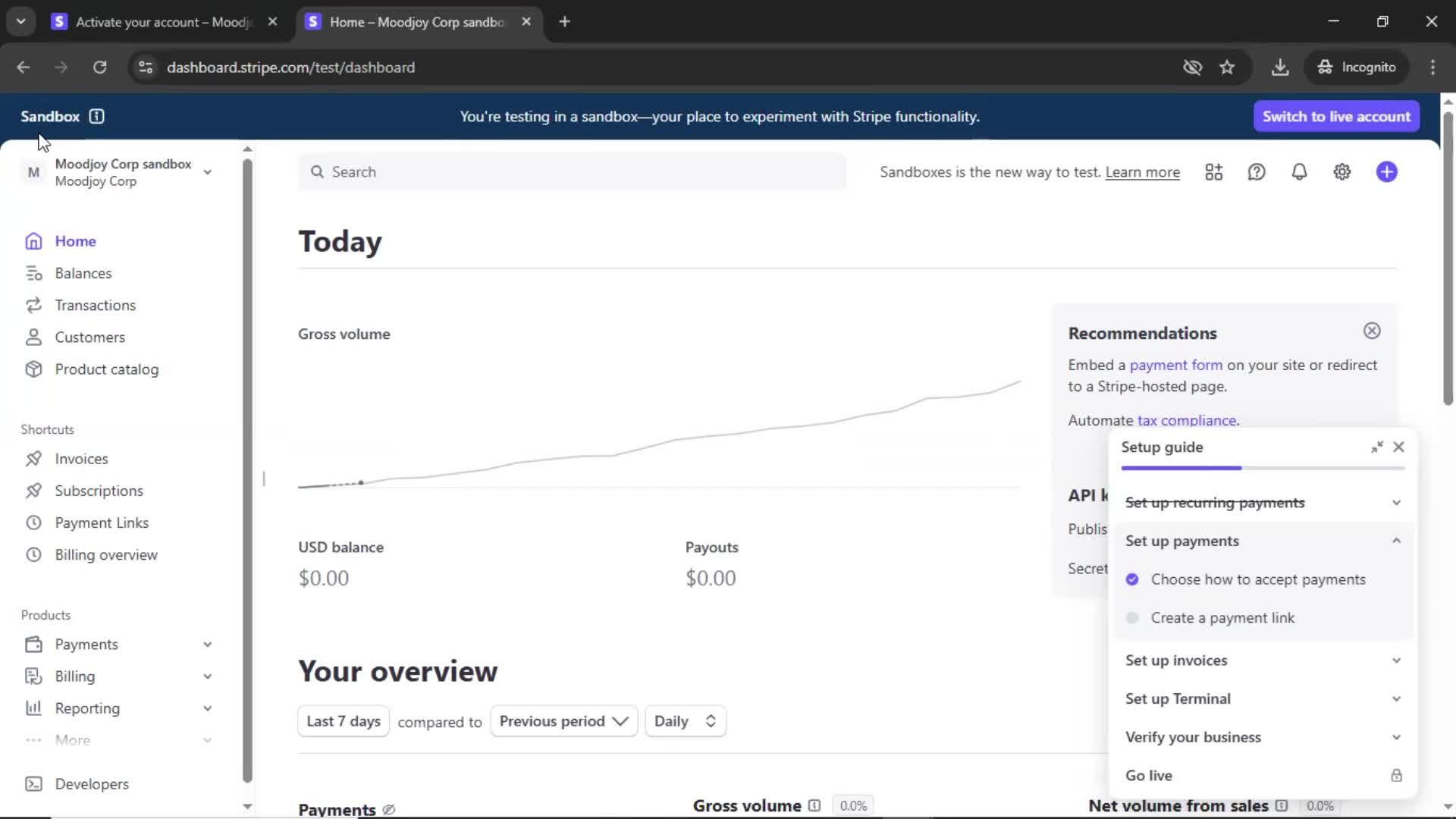Open the Daily interval dropdown

coord(686,721)
